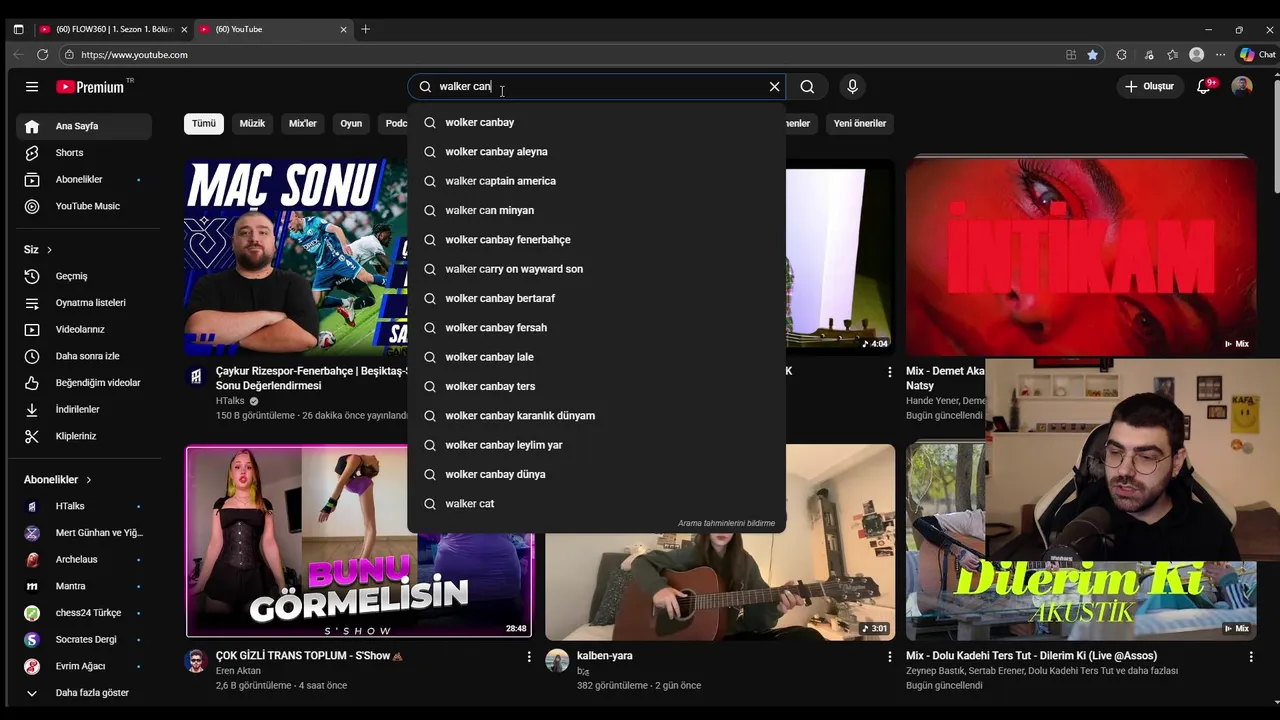This screenshot has width=1280, height=720.
Task: Choose suggestion 'walker captain america'
Action: 597,181
